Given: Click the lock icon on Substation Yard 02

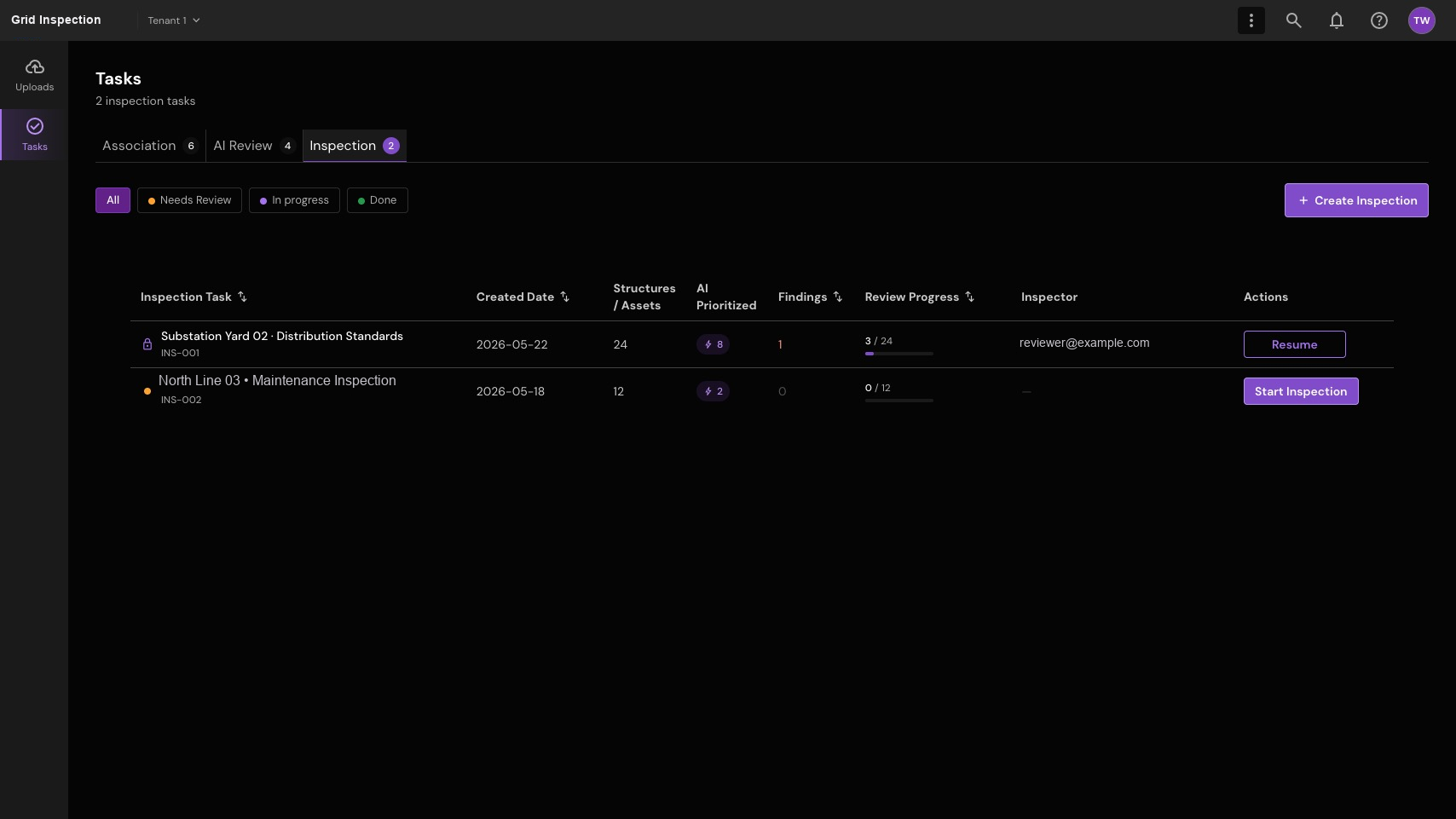Looking at the screenshot, I should pos(147,344).
